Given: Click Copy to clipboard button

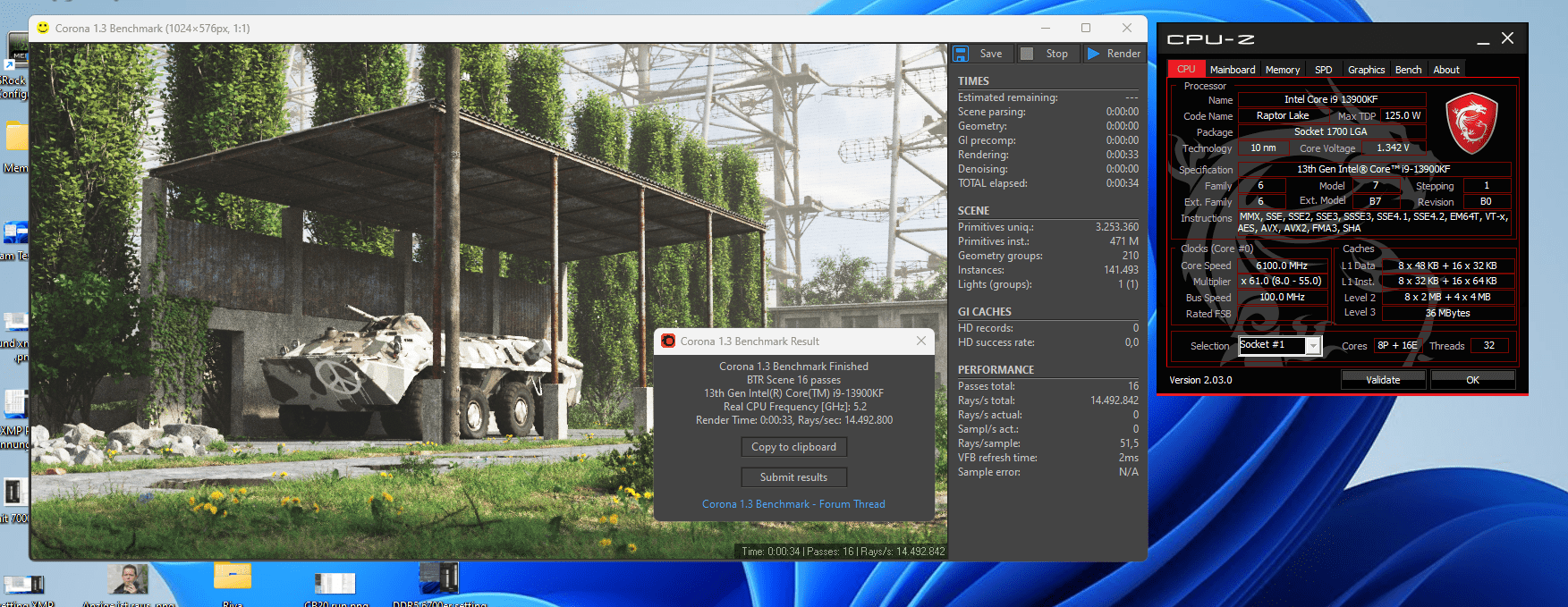Looking at the screenshot, I should (793, 447).
